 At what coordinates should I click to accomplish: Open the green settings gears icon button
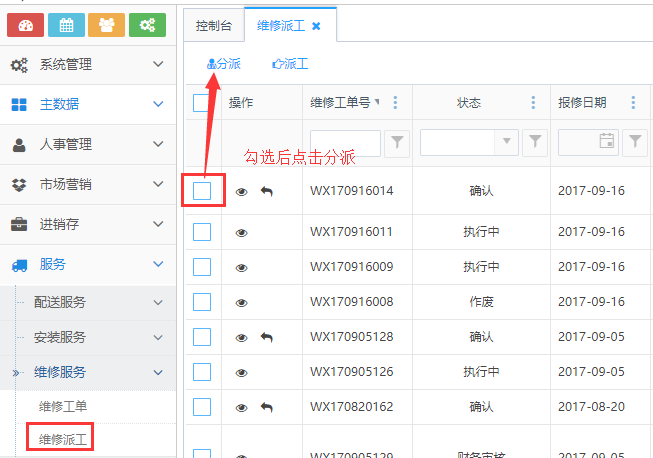tap(147, 25)
